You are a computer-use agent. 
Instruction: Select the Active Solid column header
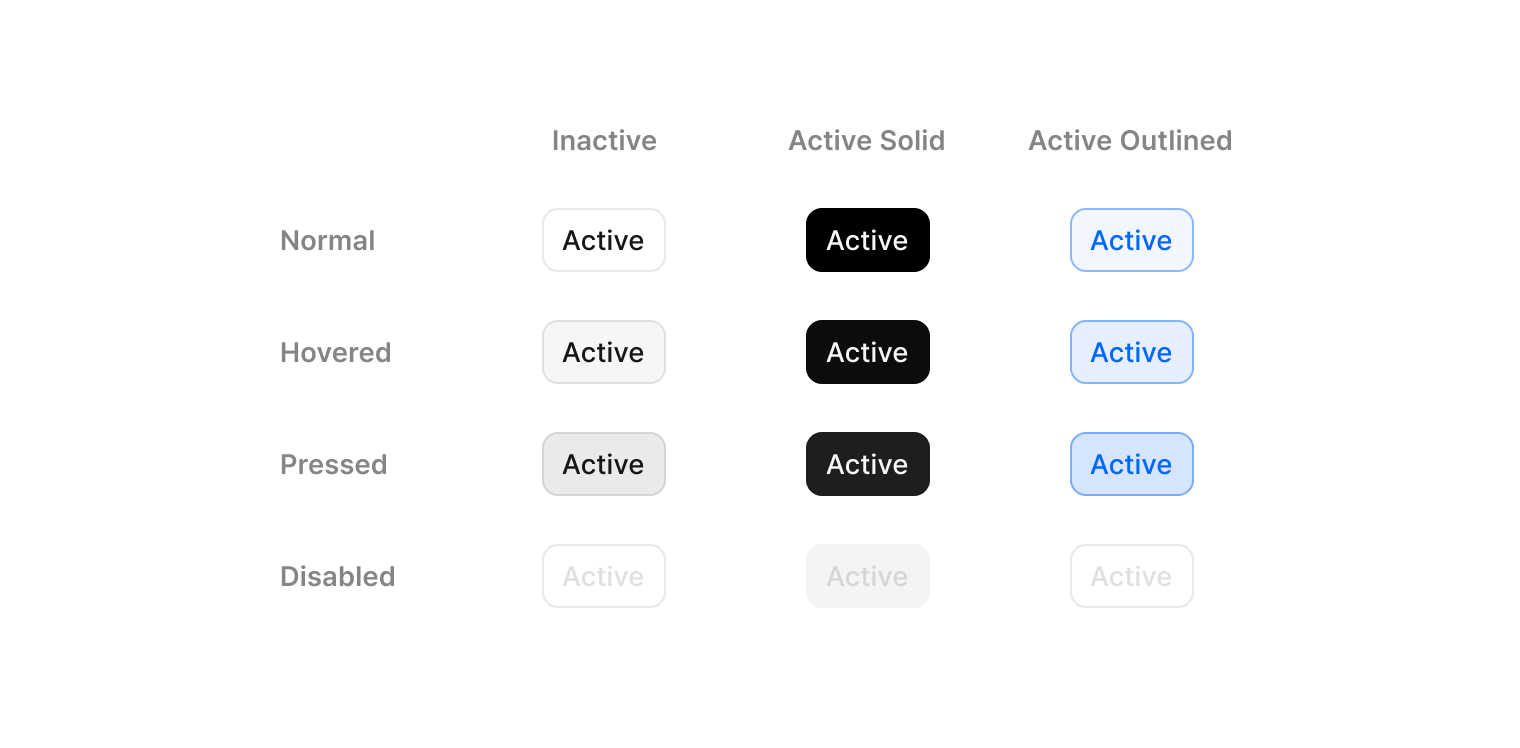pyautogui.click(x=866, y=141)
